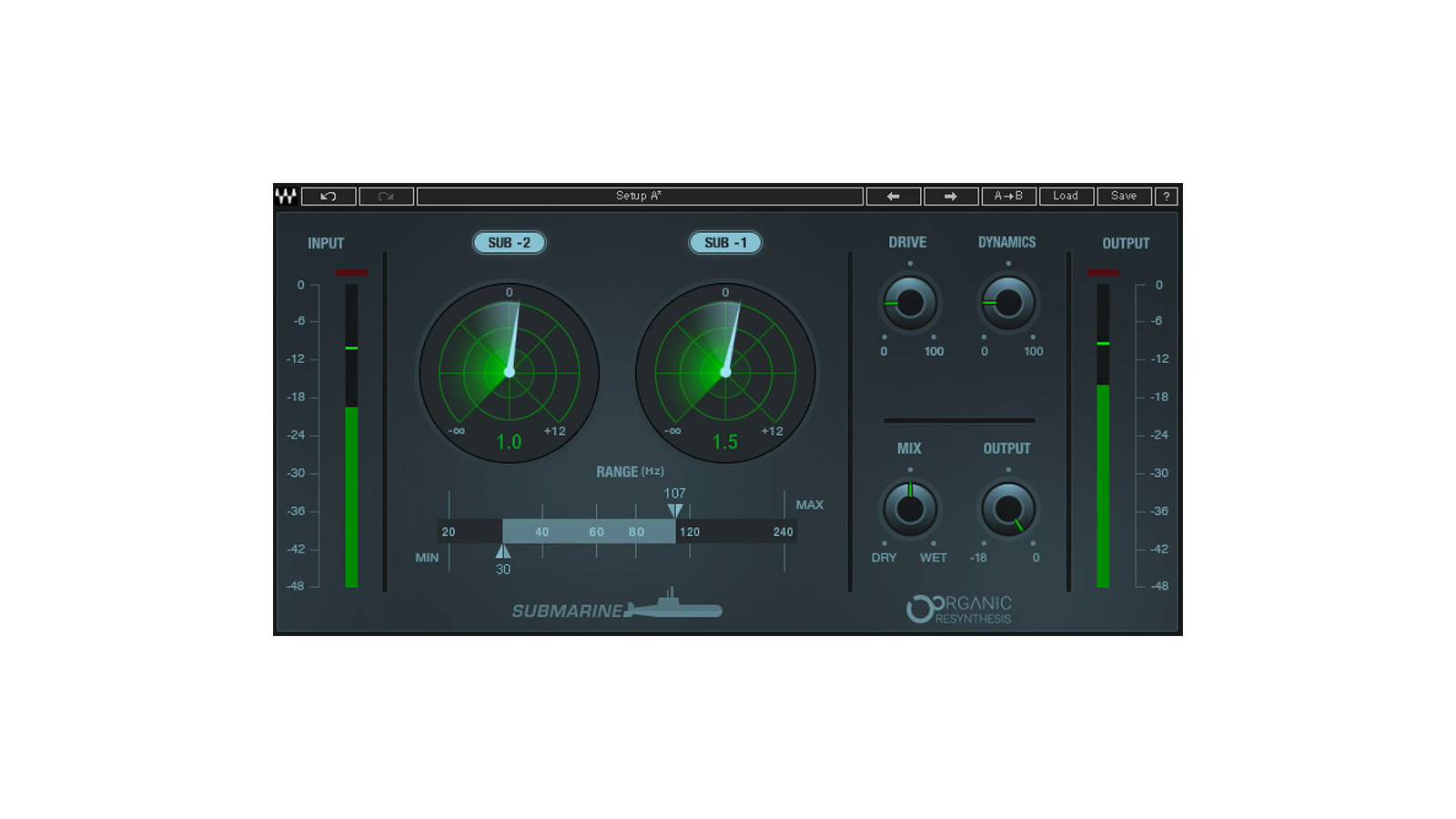
Task: Click the Mix dry/wet knob
Action: (909, 510)
